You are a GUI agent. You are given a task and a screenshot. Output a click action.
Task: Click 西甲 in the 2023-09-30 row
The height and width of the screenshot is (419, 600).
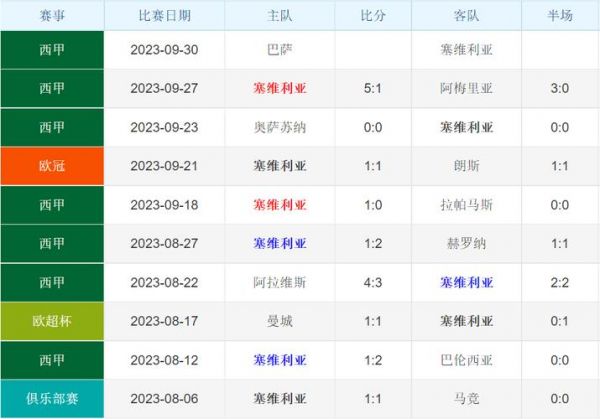tap(52, 50)
